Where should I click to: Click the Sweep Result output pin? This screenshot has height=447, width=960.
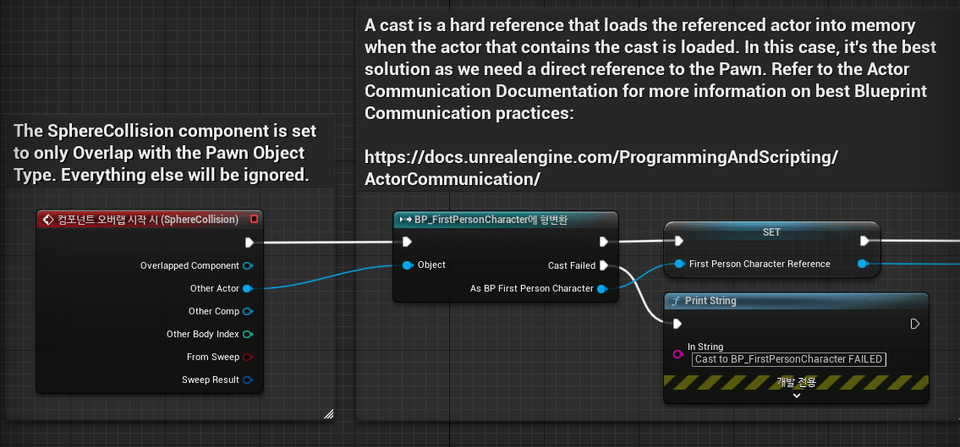click(248, 380)
